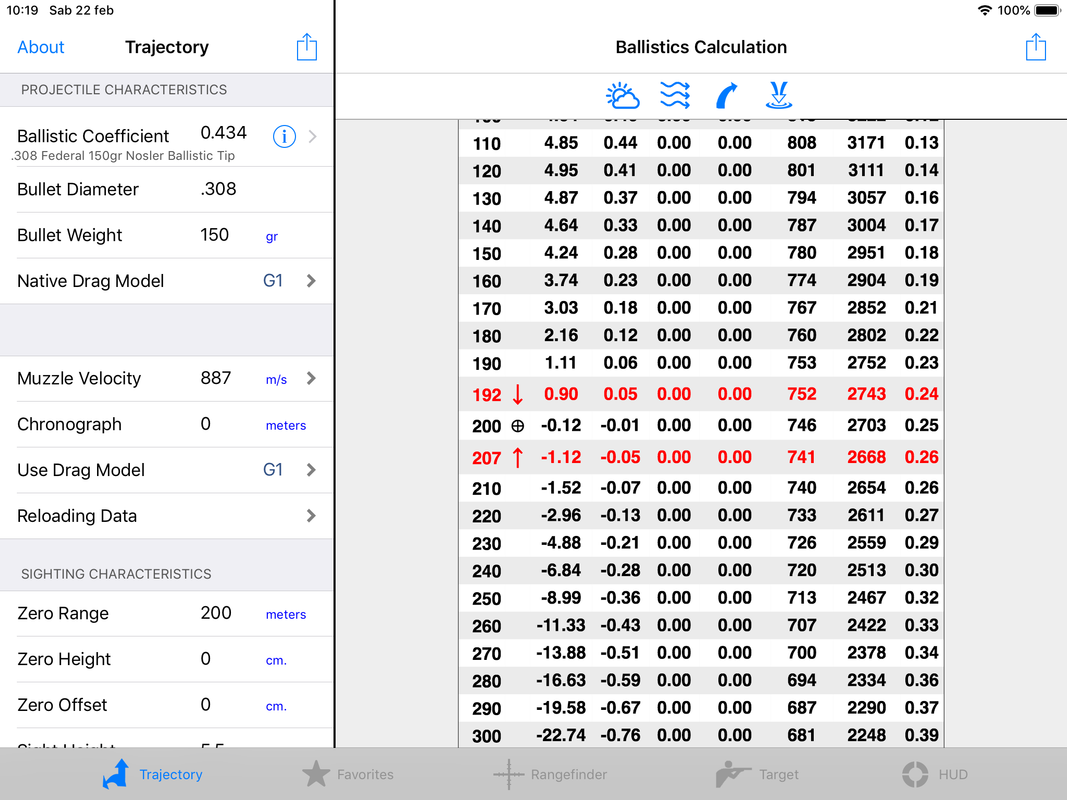Change the Muzzle Velocity m/s unit
The image size is (1067, 800).
click(x=276, y=380)
